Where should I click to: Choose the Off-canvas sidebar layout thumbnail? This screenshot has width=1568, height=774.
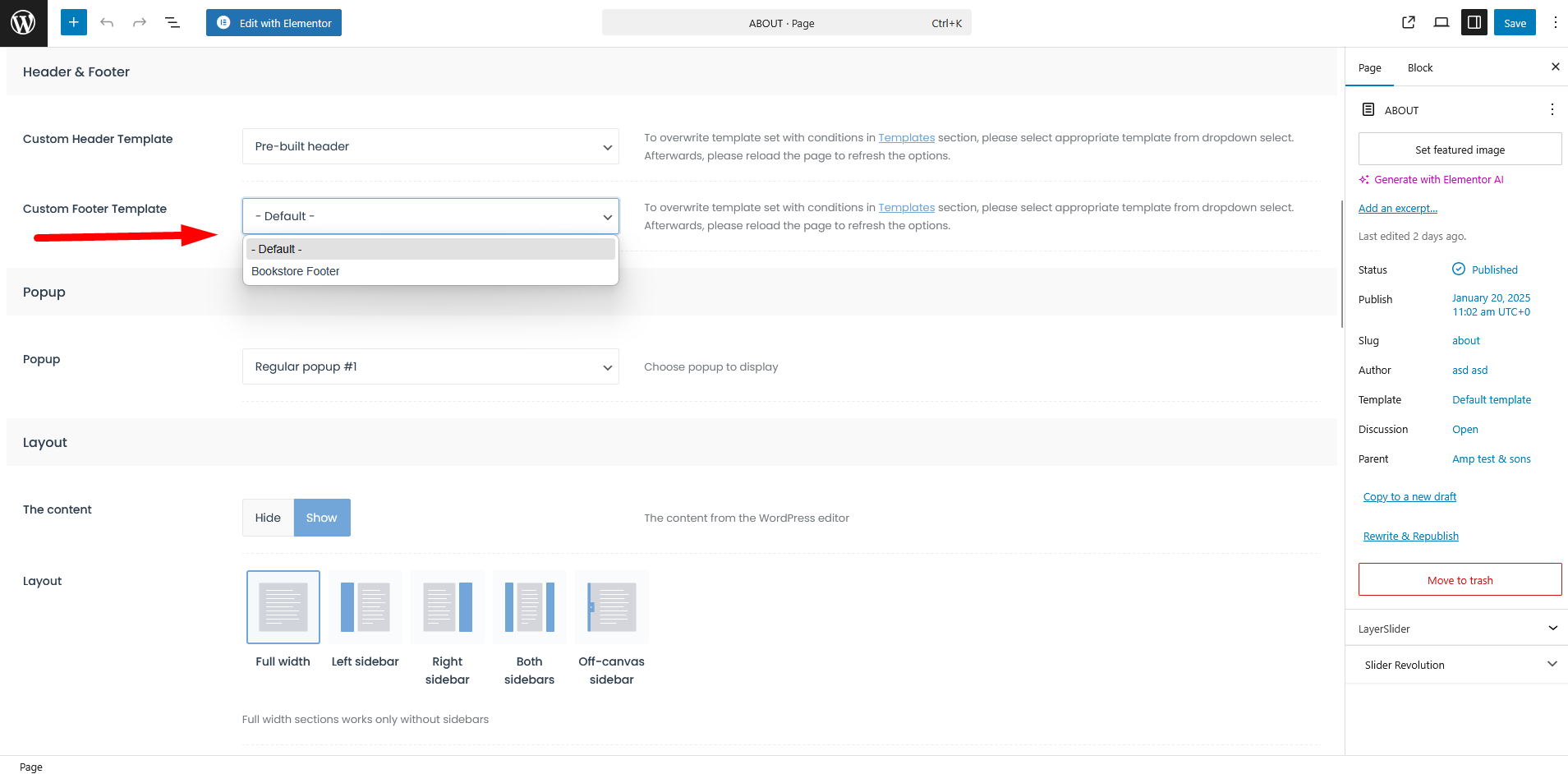click(611, 607)
